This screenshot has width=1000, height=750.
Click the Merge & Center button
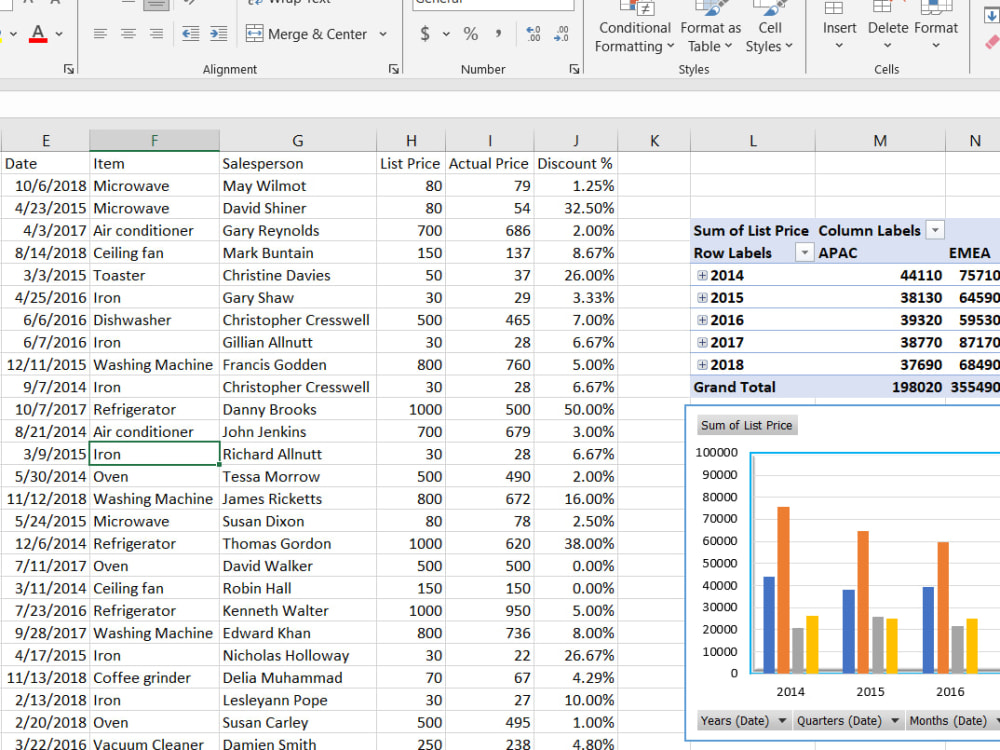pyautogui.click(x=307, y=34)
